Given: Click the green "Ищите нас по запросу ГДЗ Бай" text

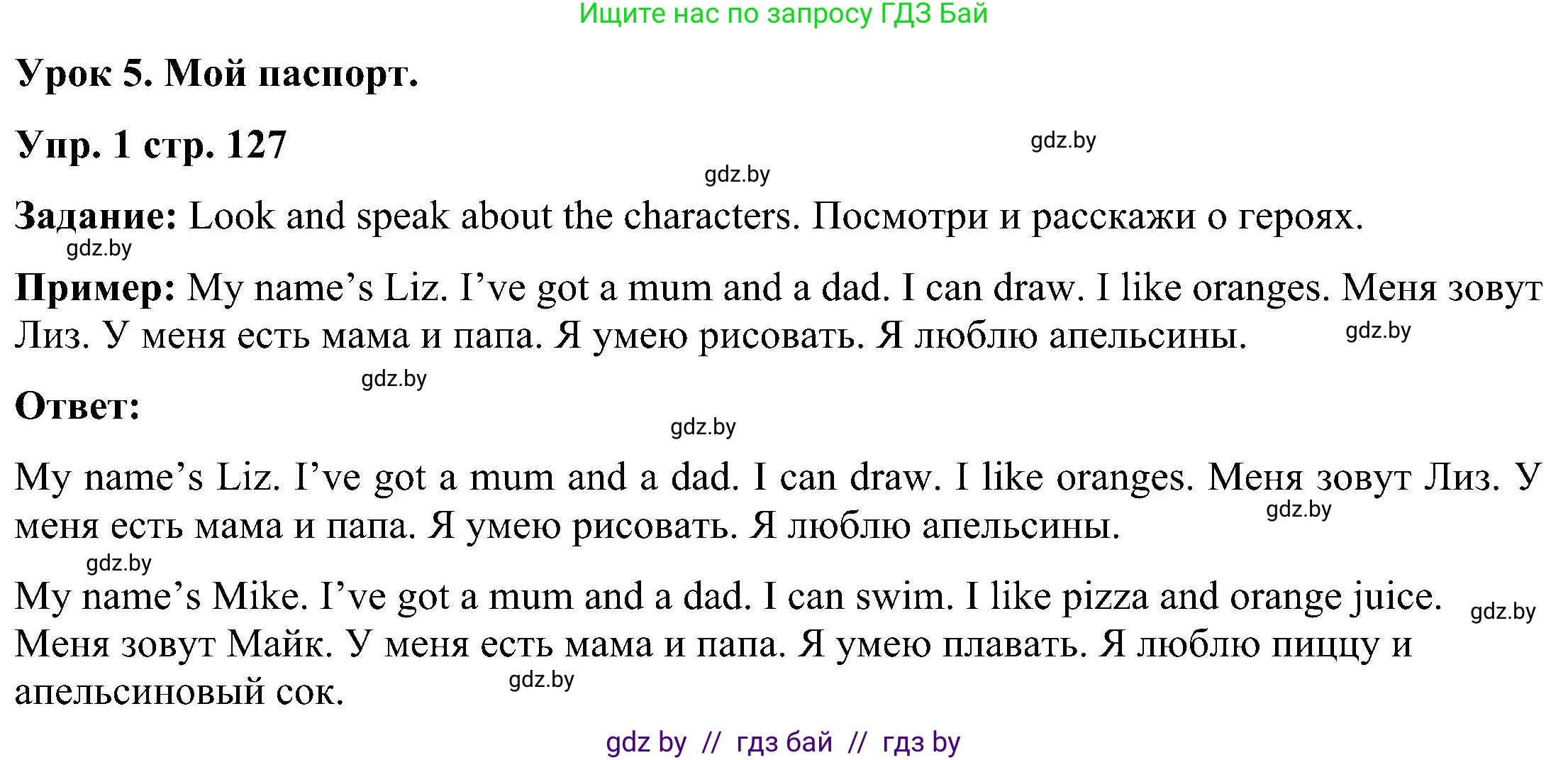Looking at the screenshot, I should (783, 14).
